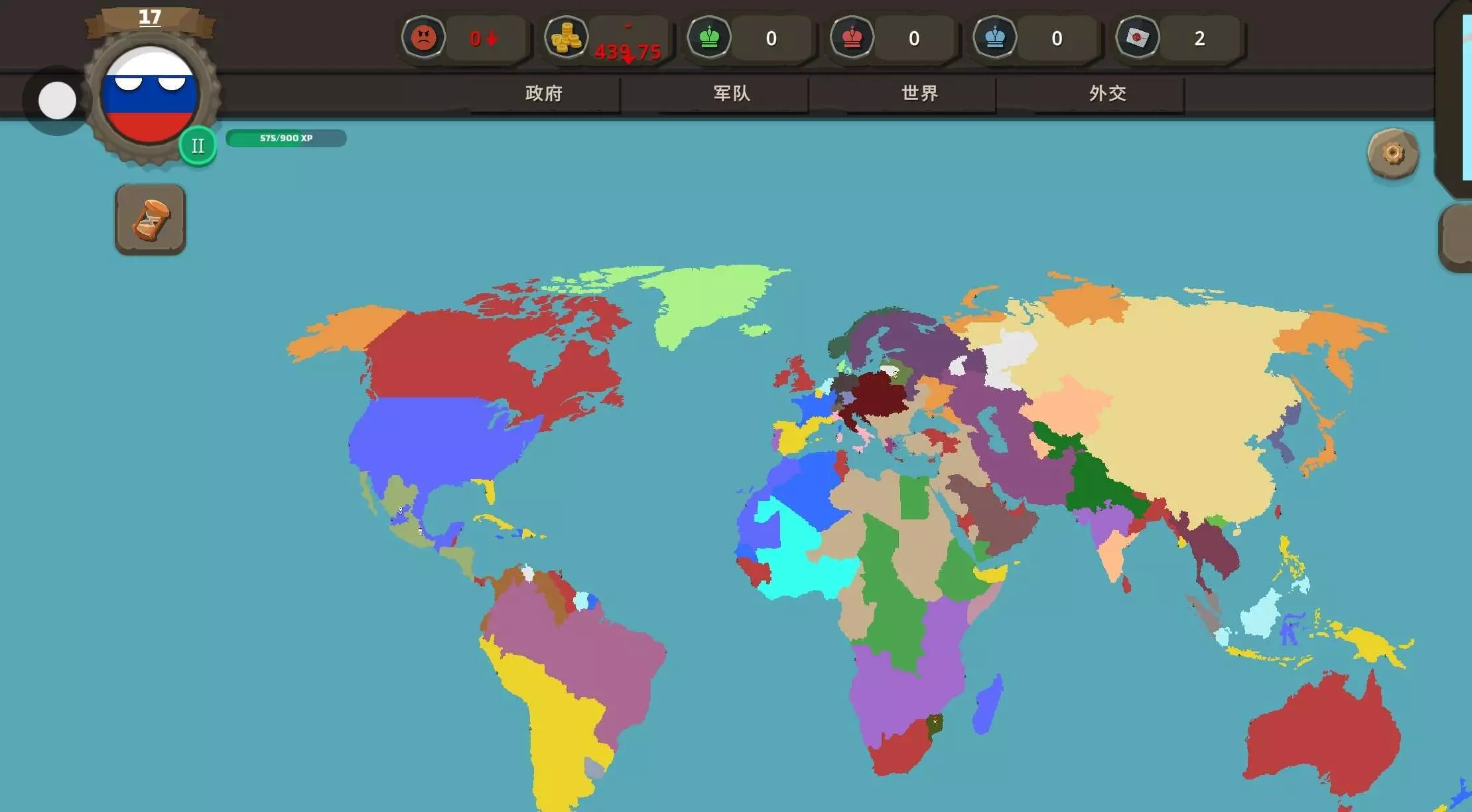Click the white circle button beside flag
This screenshot has height=812, width=1472.
57,101
